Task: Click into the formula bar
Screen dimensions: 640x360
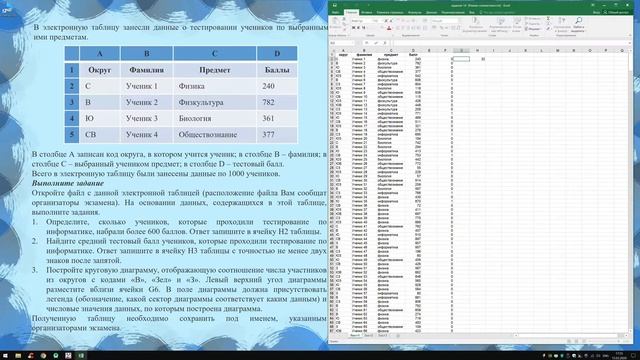Action: coord(510,43)
